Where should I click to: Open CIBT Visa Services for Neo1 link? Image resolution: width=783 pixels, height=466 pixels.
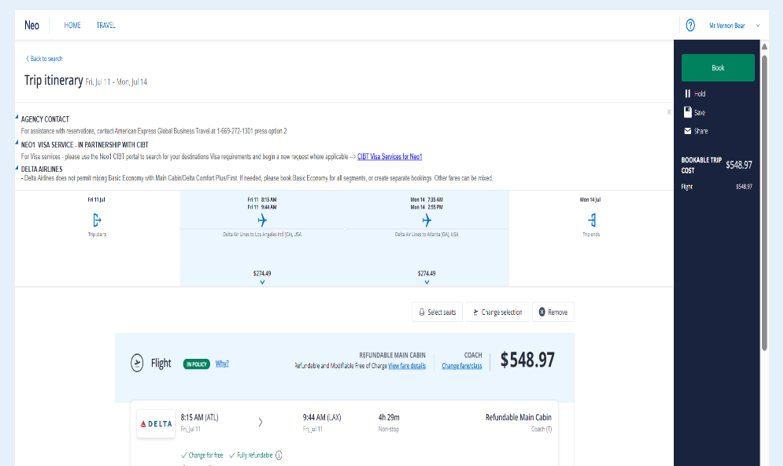click(x=390, y=156)
